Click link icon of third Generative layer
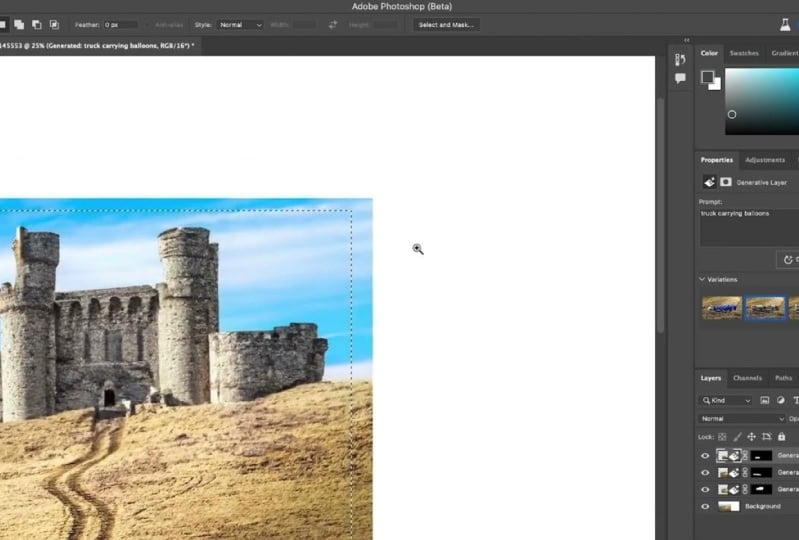The width and height of the screenshot is (799, 540). tap(745, 490)
